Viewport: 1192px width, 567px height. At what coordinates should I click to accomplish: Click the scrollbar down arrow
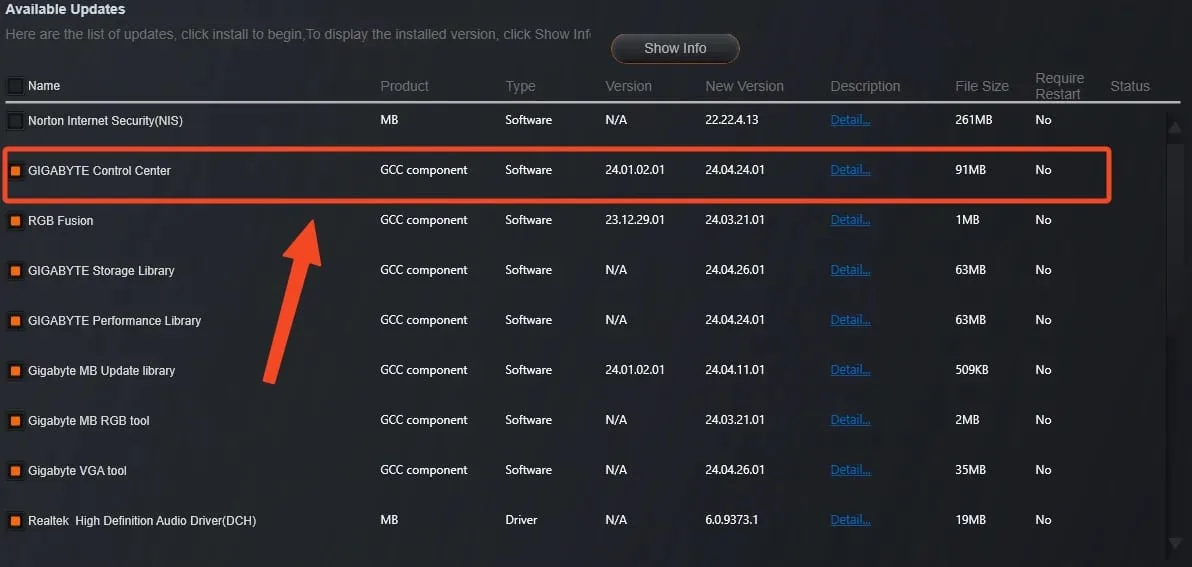point(1175,543)
